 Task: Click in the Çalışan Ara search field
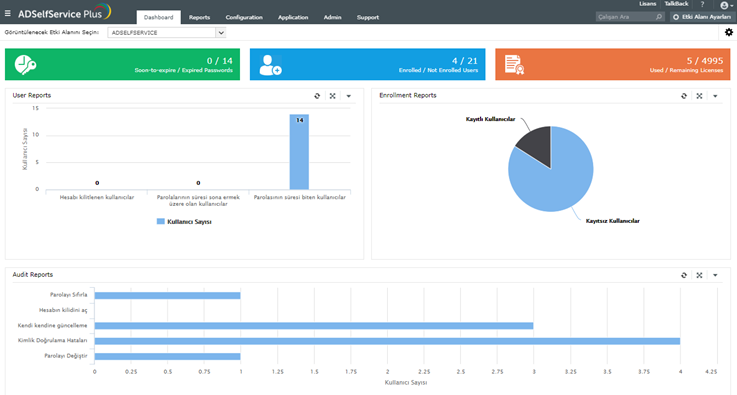[625, 17]
